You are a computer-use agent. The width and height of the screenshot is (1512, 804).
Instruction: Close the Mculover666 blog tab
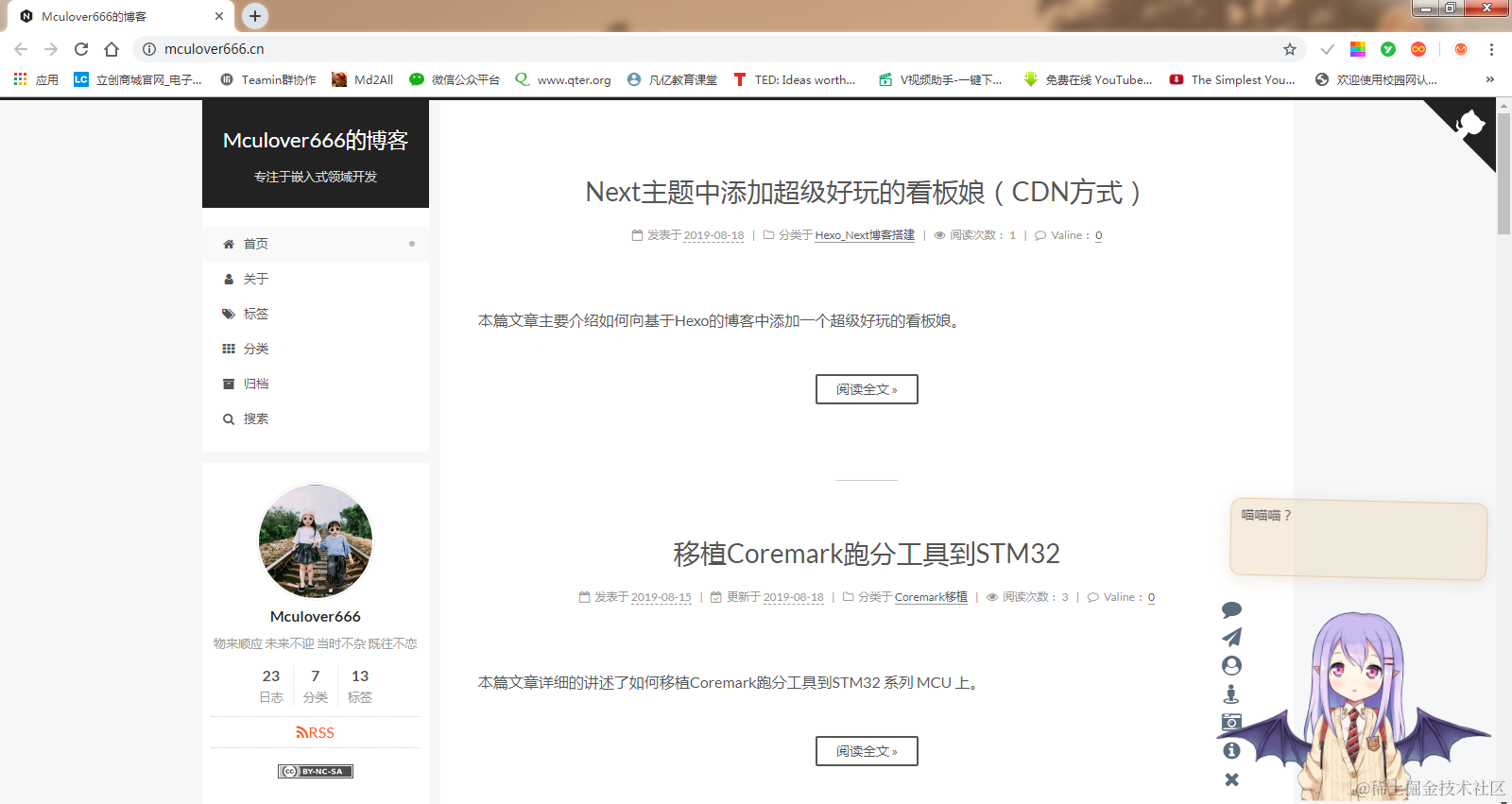[x=219, y=16]
